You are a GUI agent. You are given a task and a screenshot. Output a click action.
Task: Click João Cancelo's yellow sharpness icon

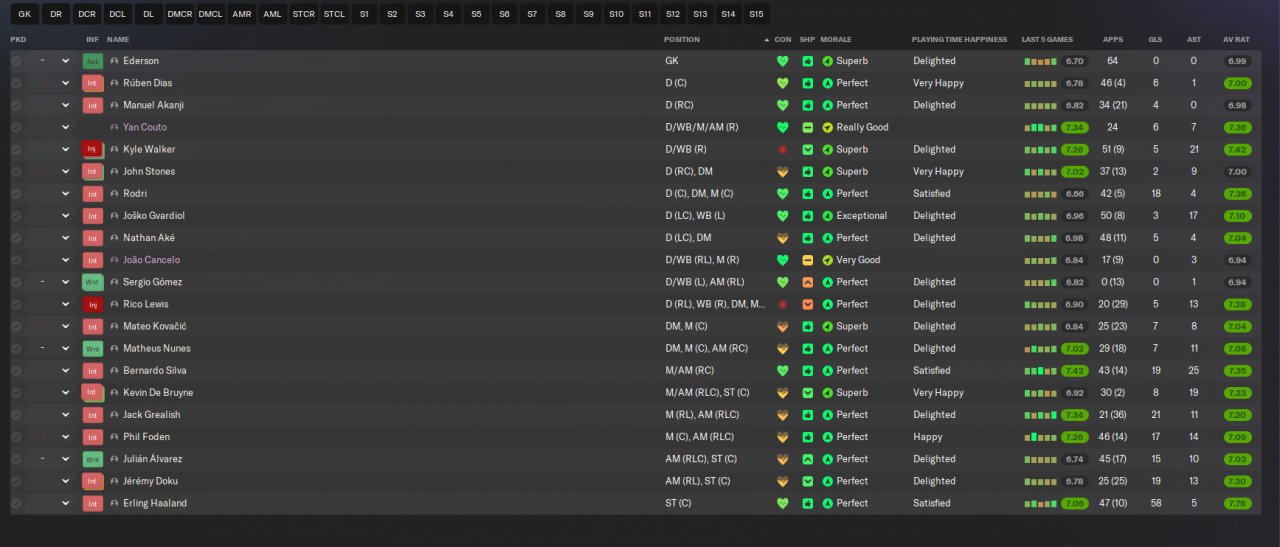[x=808, y=260]
